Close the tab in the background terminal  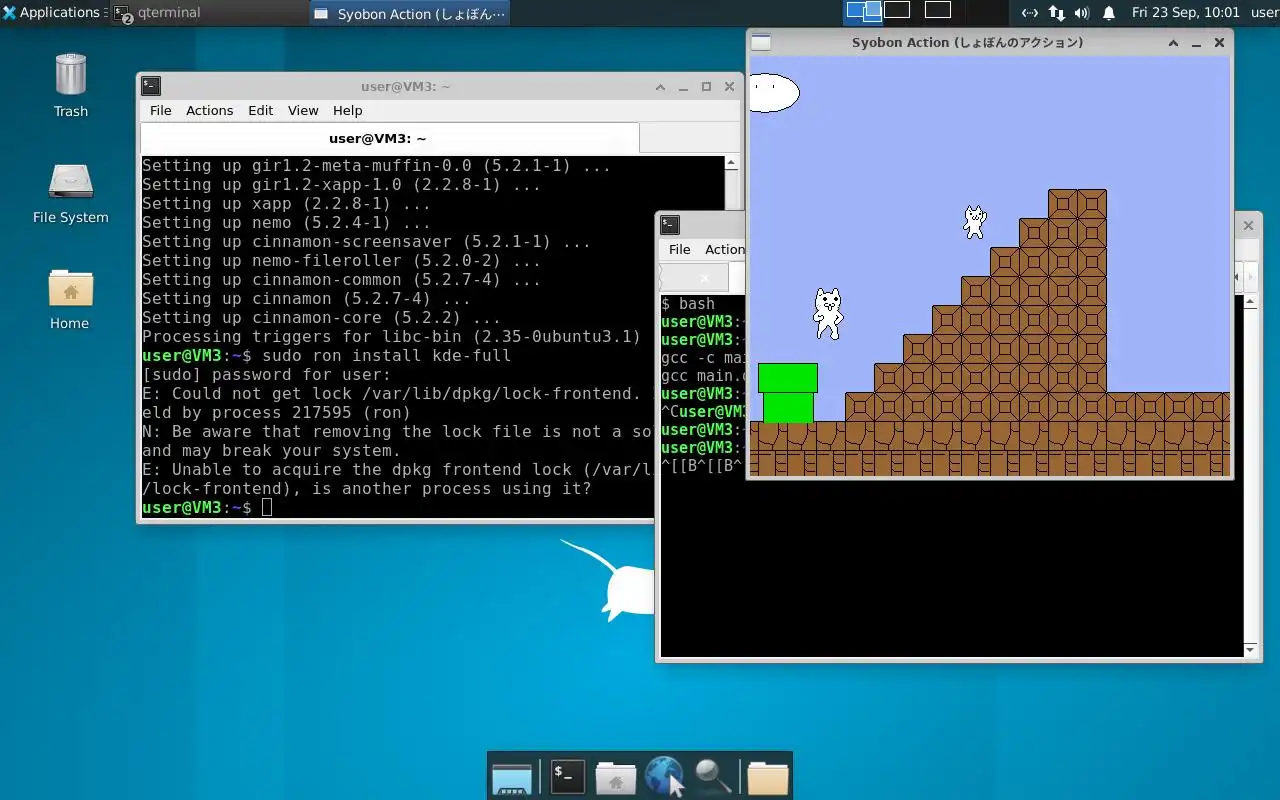coord(704,278)
